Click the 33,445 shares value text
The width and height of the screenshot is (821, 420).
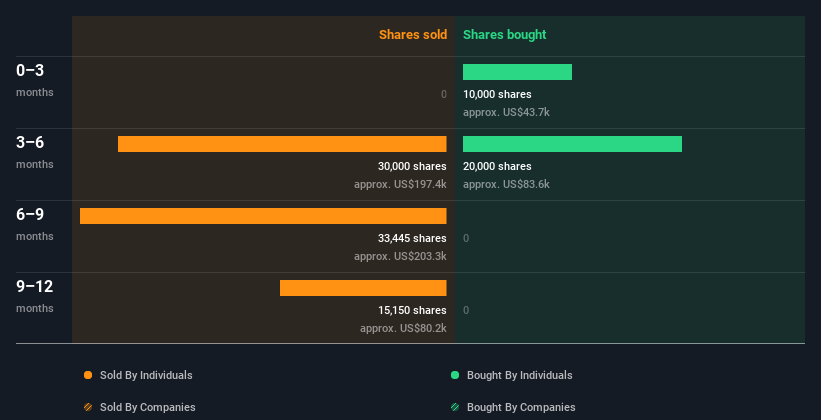(412, 238)
